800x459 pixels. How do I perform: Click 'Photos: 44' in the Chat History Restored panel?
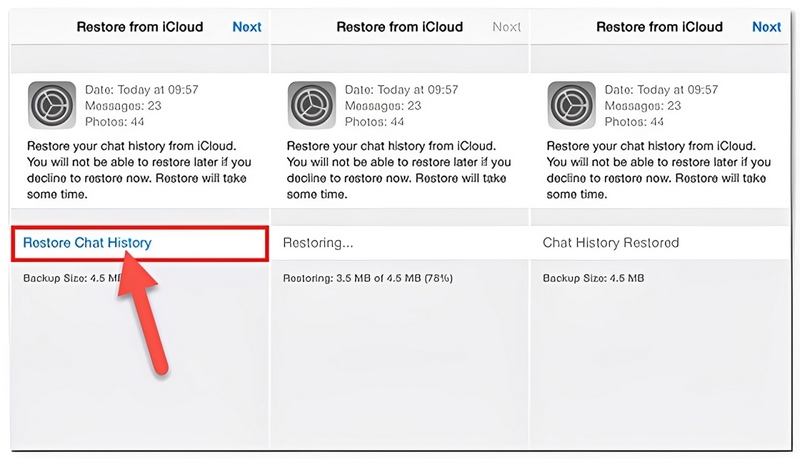coord(634,122)
